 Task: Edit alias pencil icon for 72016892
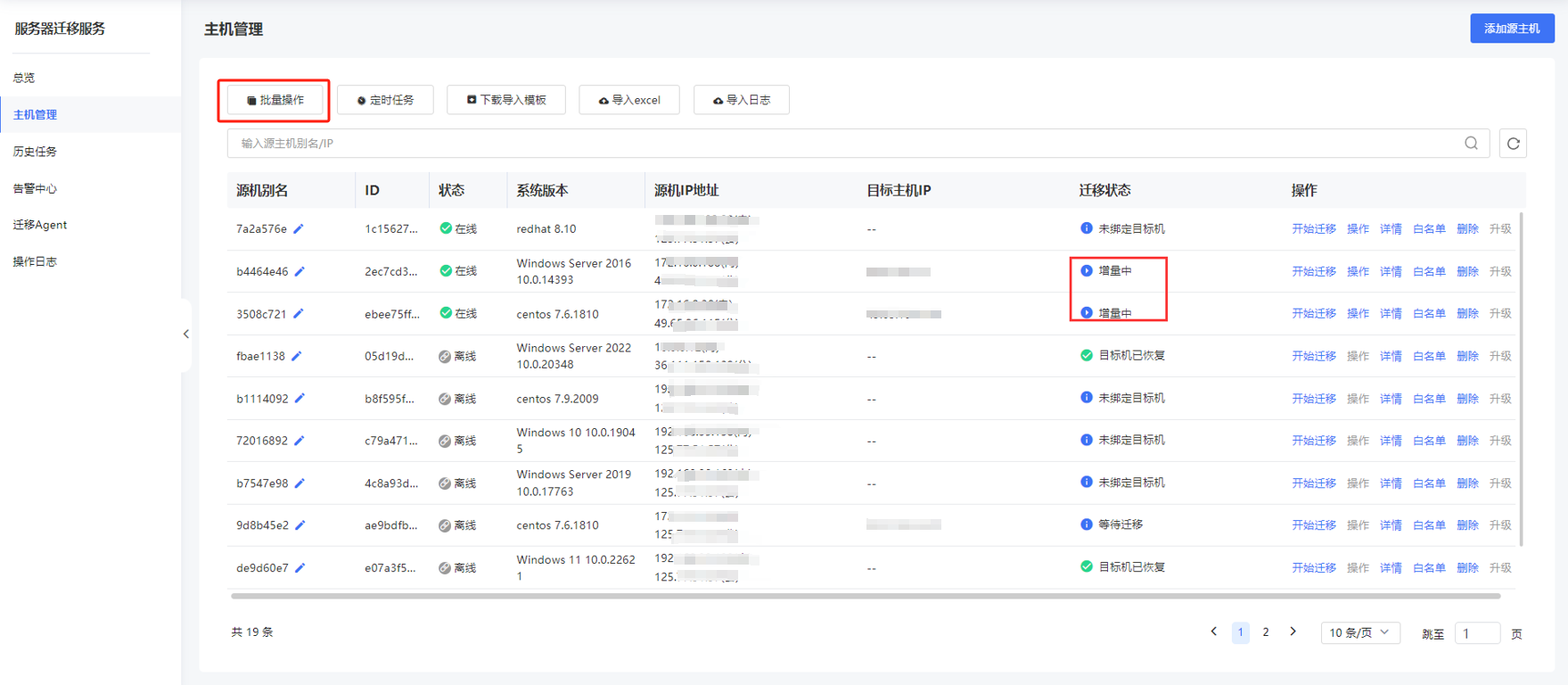click(x=300, y=441)
